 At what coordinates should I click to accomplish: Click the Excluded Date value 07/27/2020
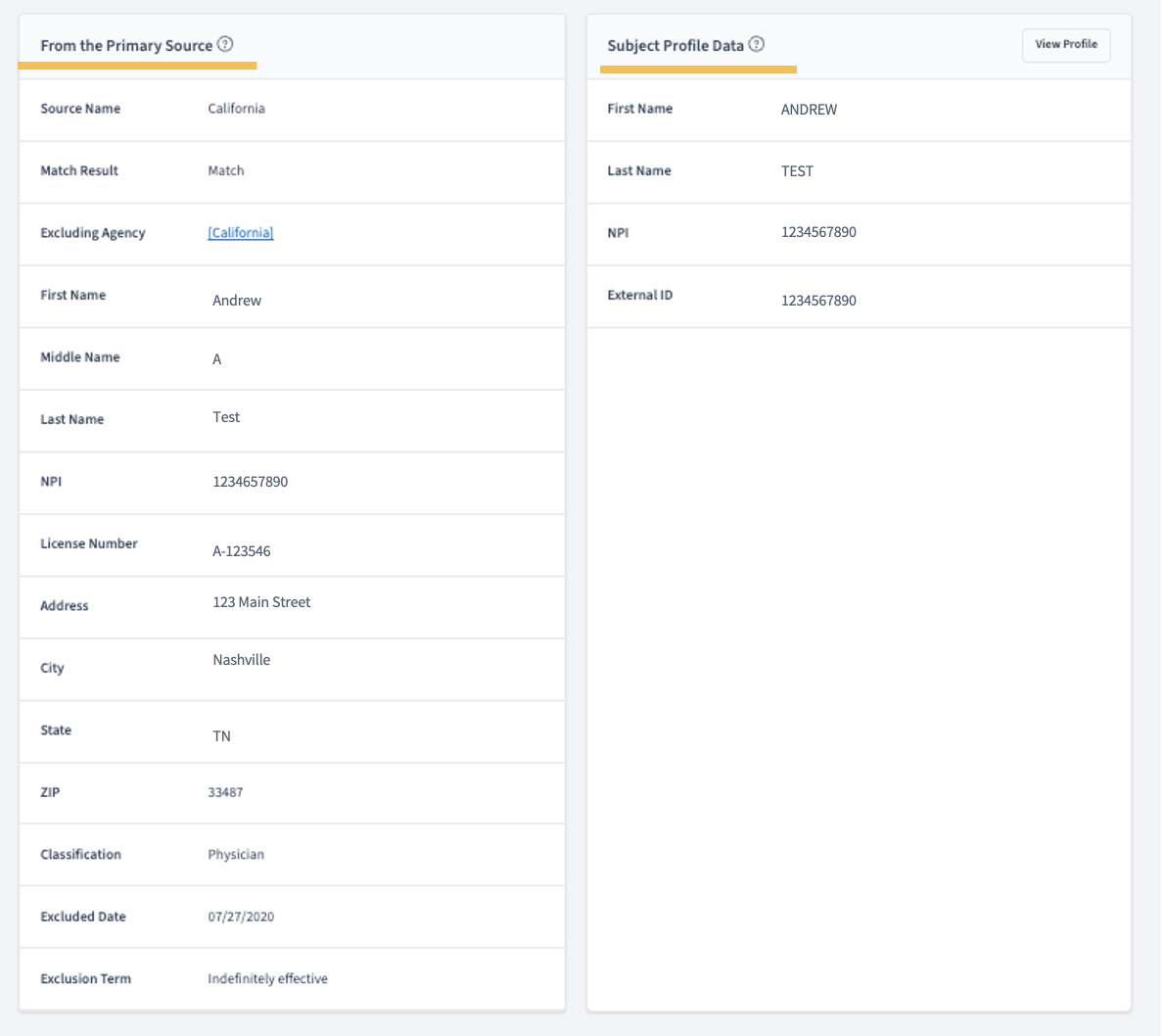coord(241,917)
